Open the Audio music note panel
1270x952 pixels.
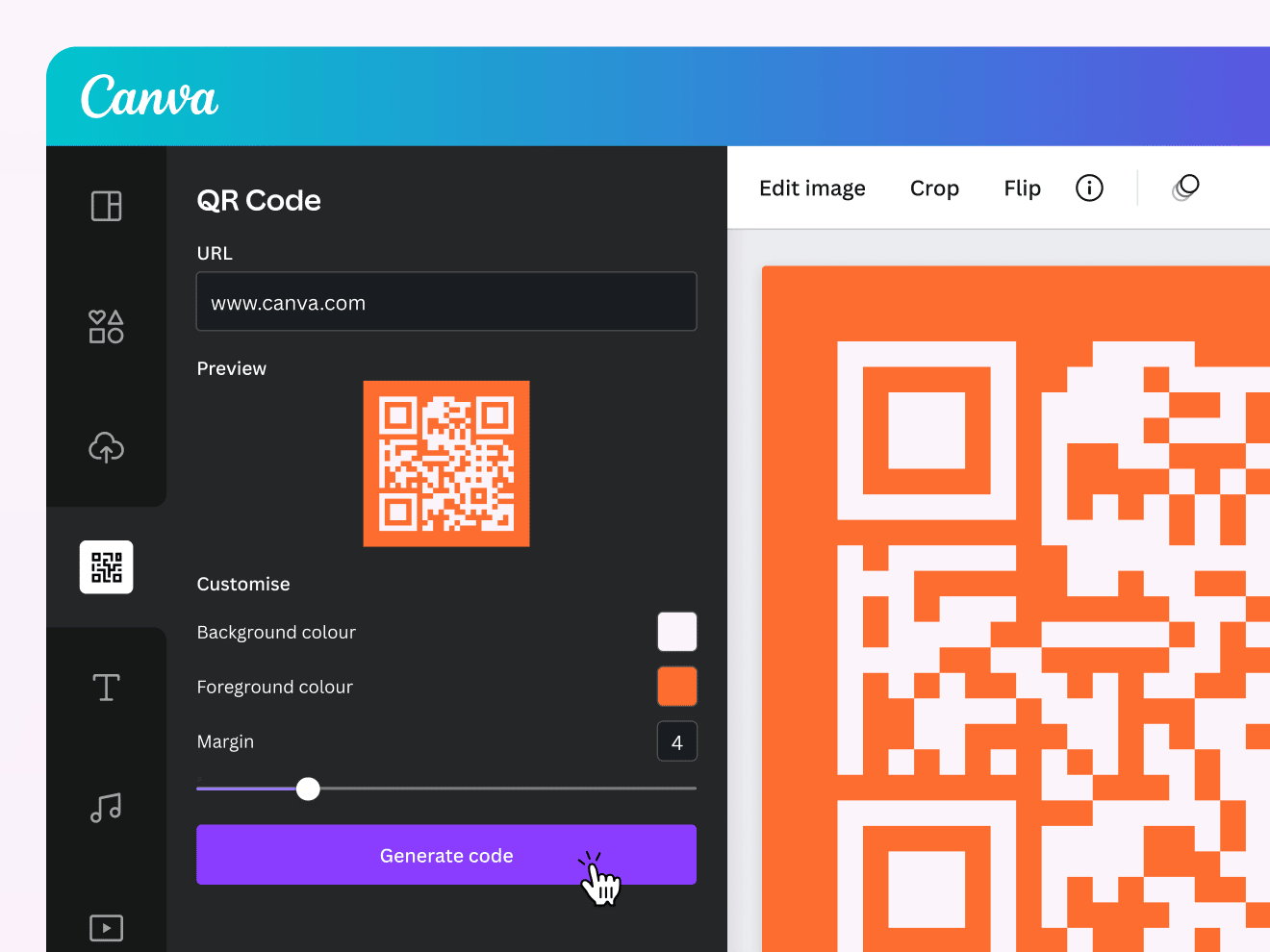pos(106,808)
